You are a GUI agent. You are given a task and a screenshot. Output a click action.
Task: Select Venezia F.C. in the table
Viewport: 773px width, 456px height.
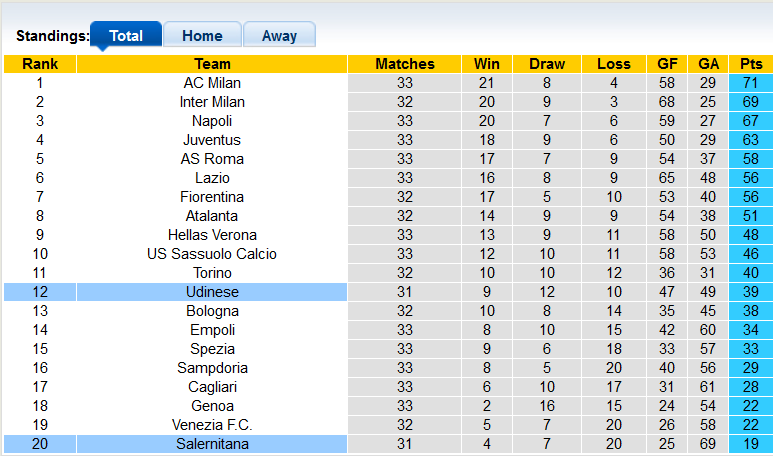click(x=212, y=425)
